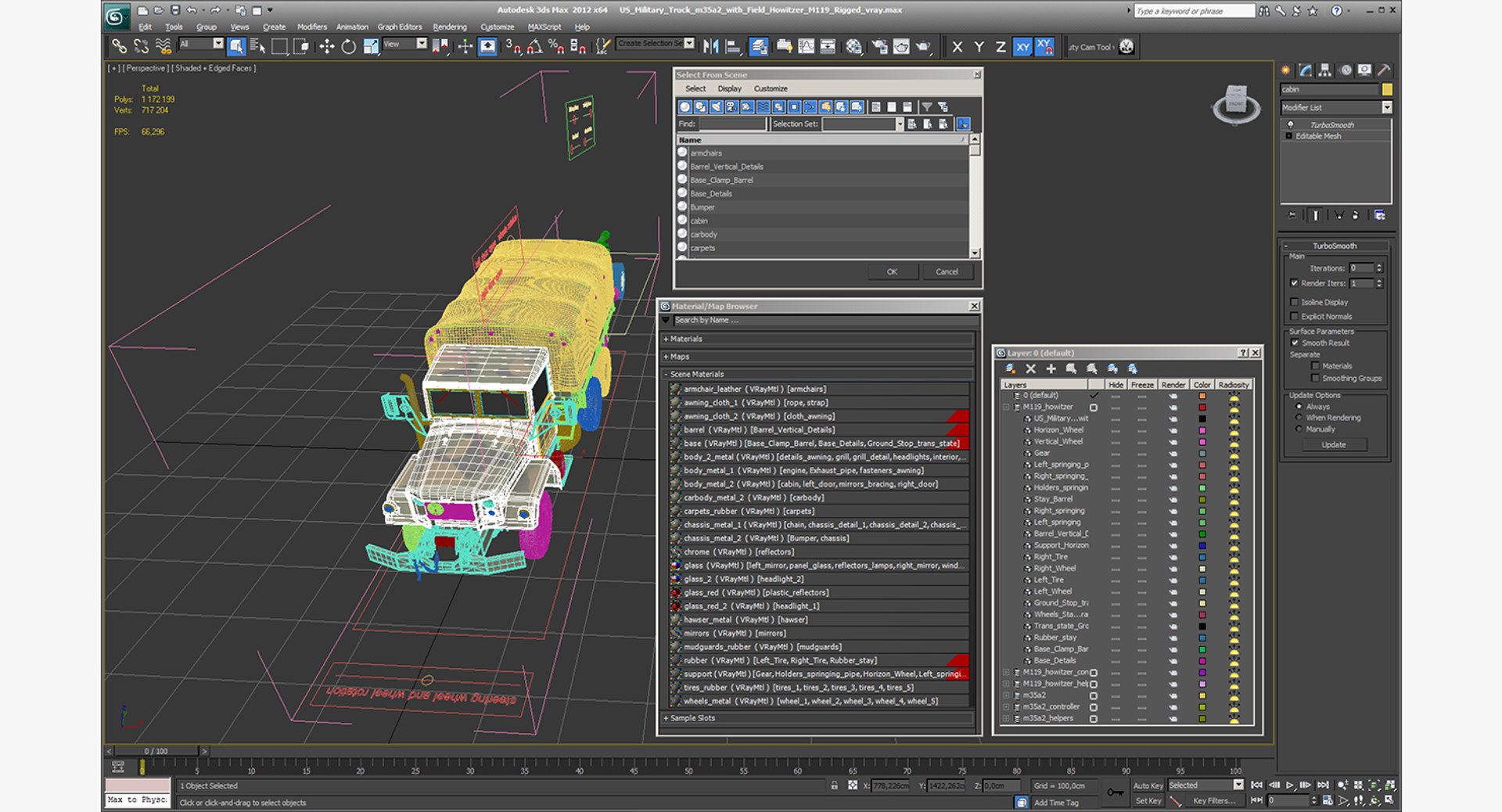The image size is (1502, 812).
Task: Click the Delete Layer X icon in Layer dialog
Action: click(1031, 368)
